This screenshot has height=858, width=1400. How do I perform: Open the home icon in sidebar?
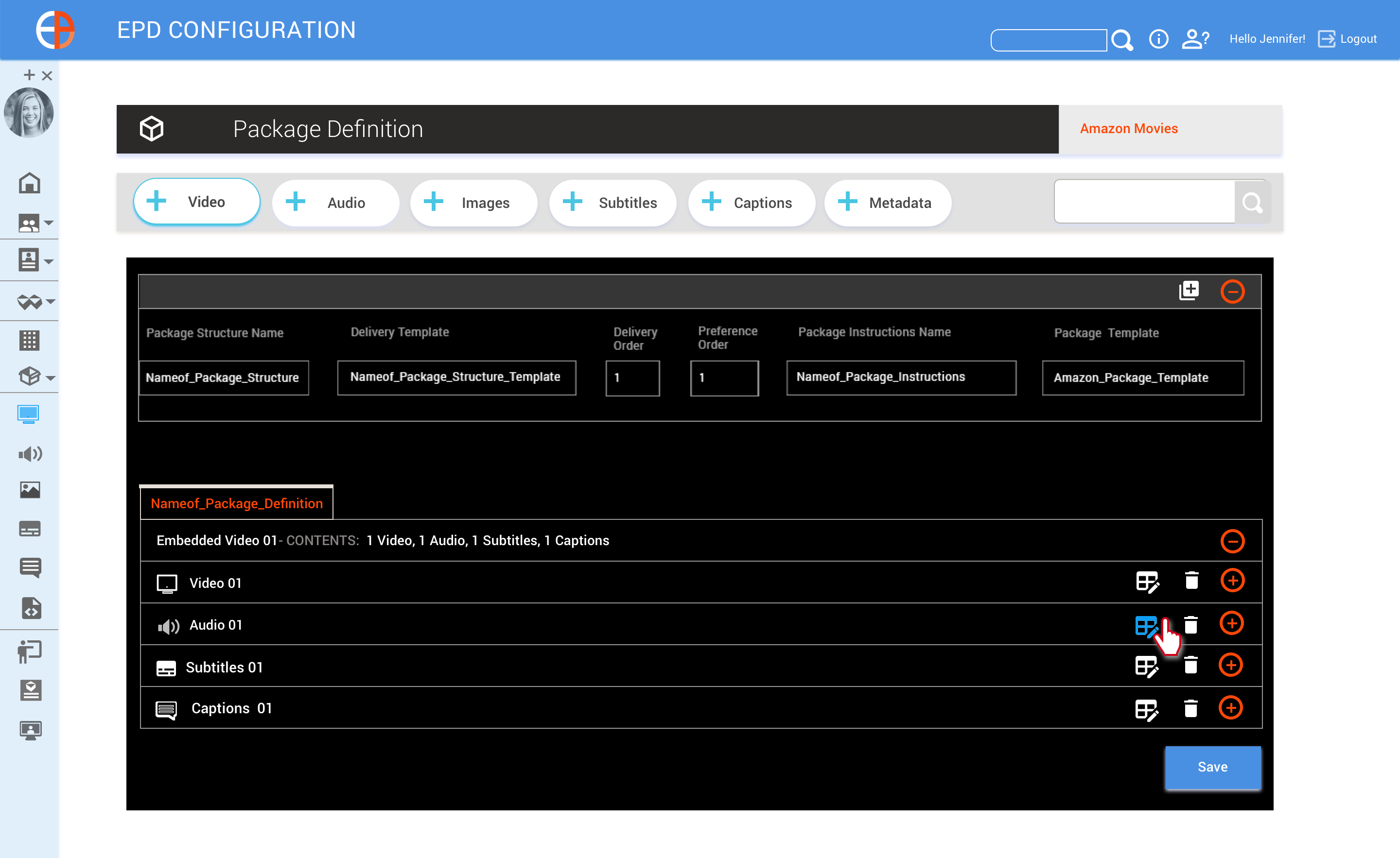29,184
